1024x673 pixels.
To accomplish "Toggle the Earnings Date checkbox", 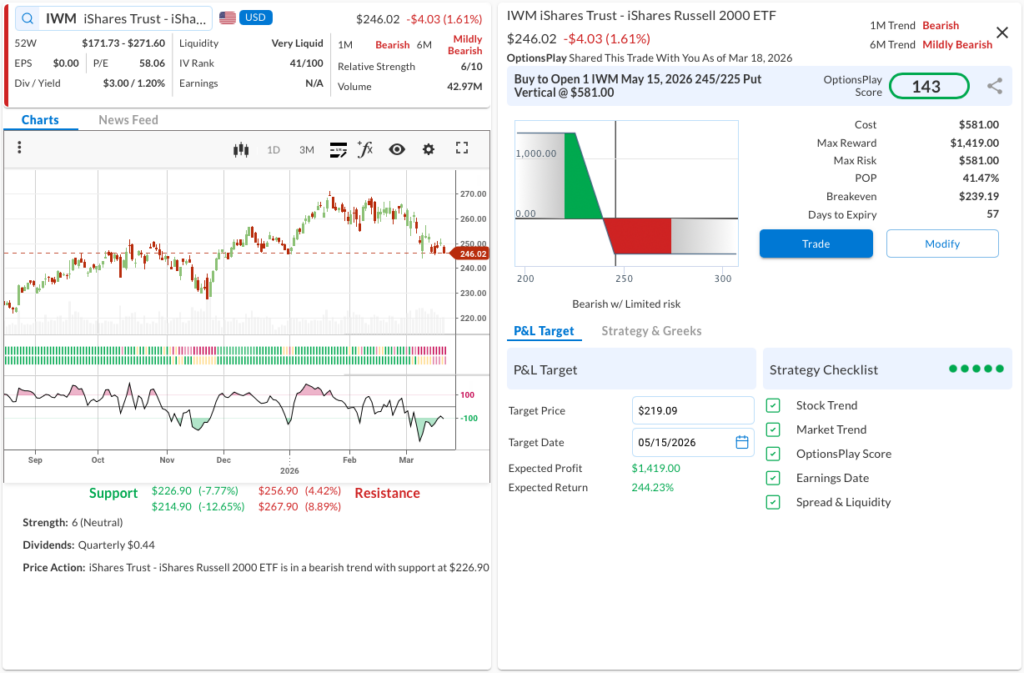I will [x=773, y=478].
